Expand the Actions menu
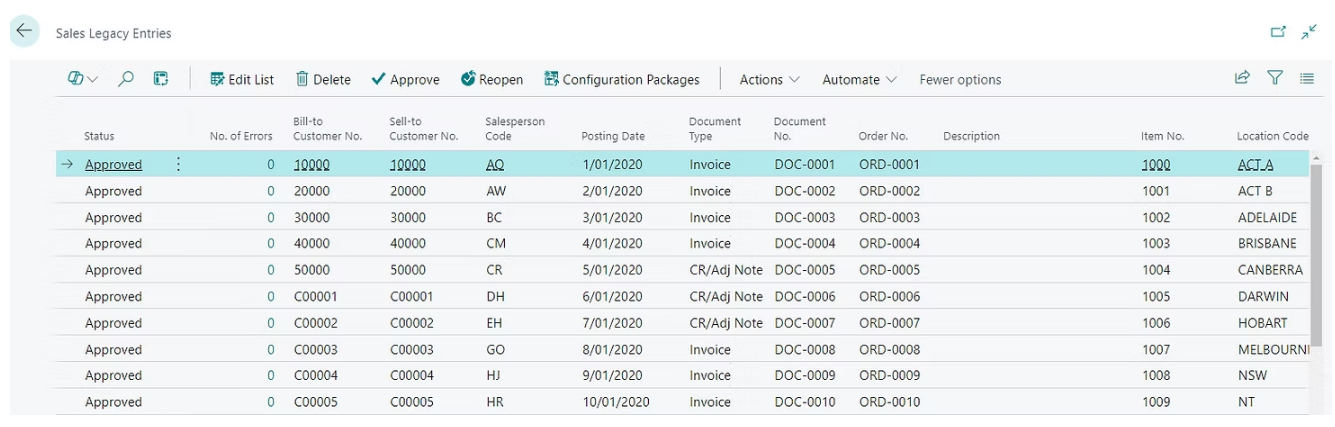Viewport: 1335px width, 427px height. (x=769, y=79)
